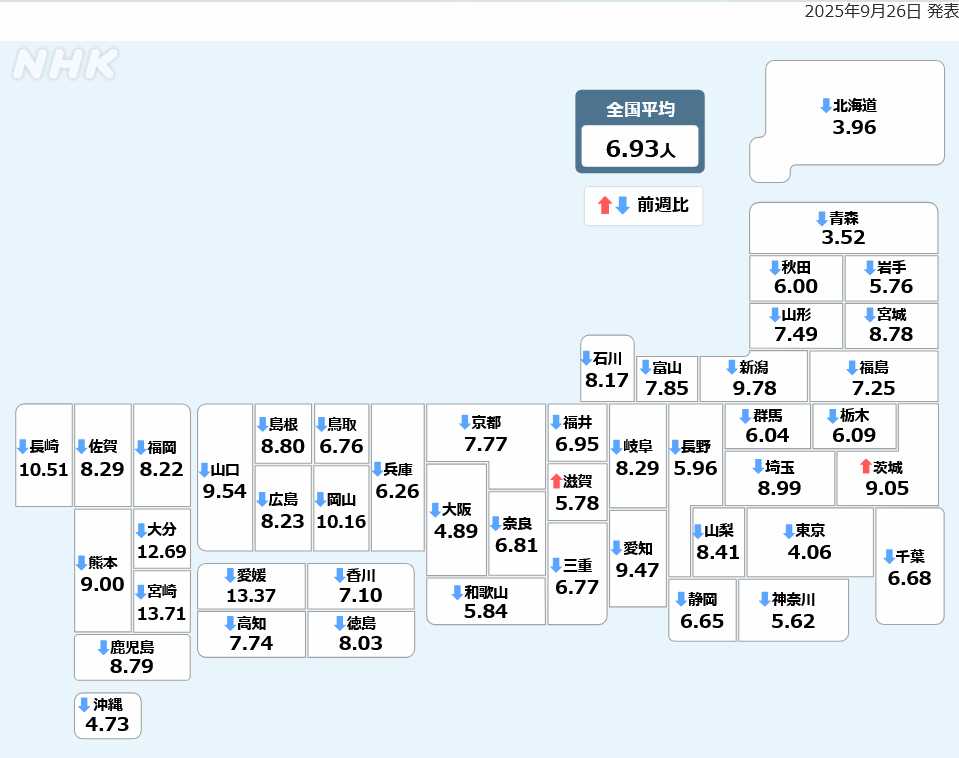Click the 千葉 tile showing 6.68

point(909,566)
